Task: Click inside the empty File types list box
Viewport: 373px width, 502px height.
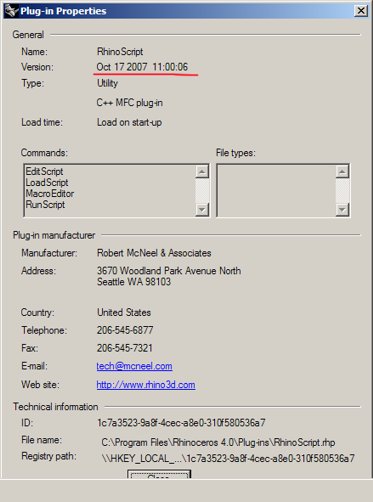Action: click(x=277, y=191)
